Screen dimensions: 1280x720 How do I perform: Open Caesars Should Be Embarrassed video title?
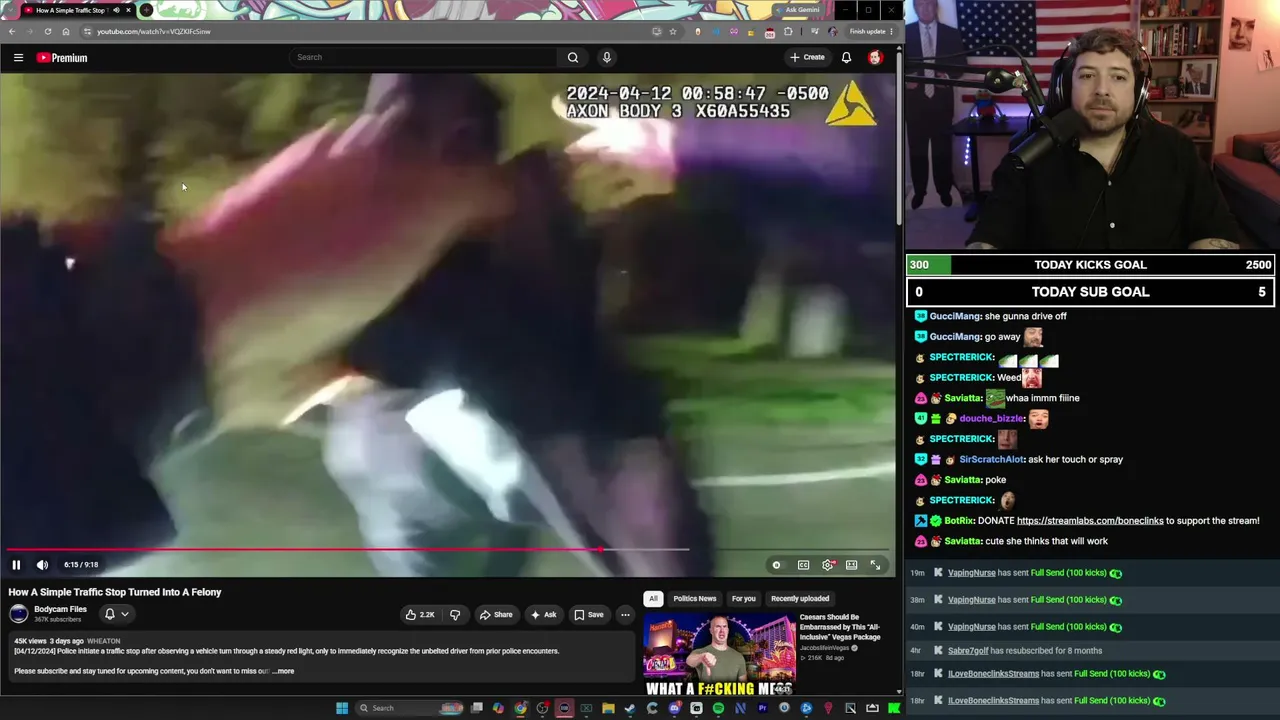point(840,627)
